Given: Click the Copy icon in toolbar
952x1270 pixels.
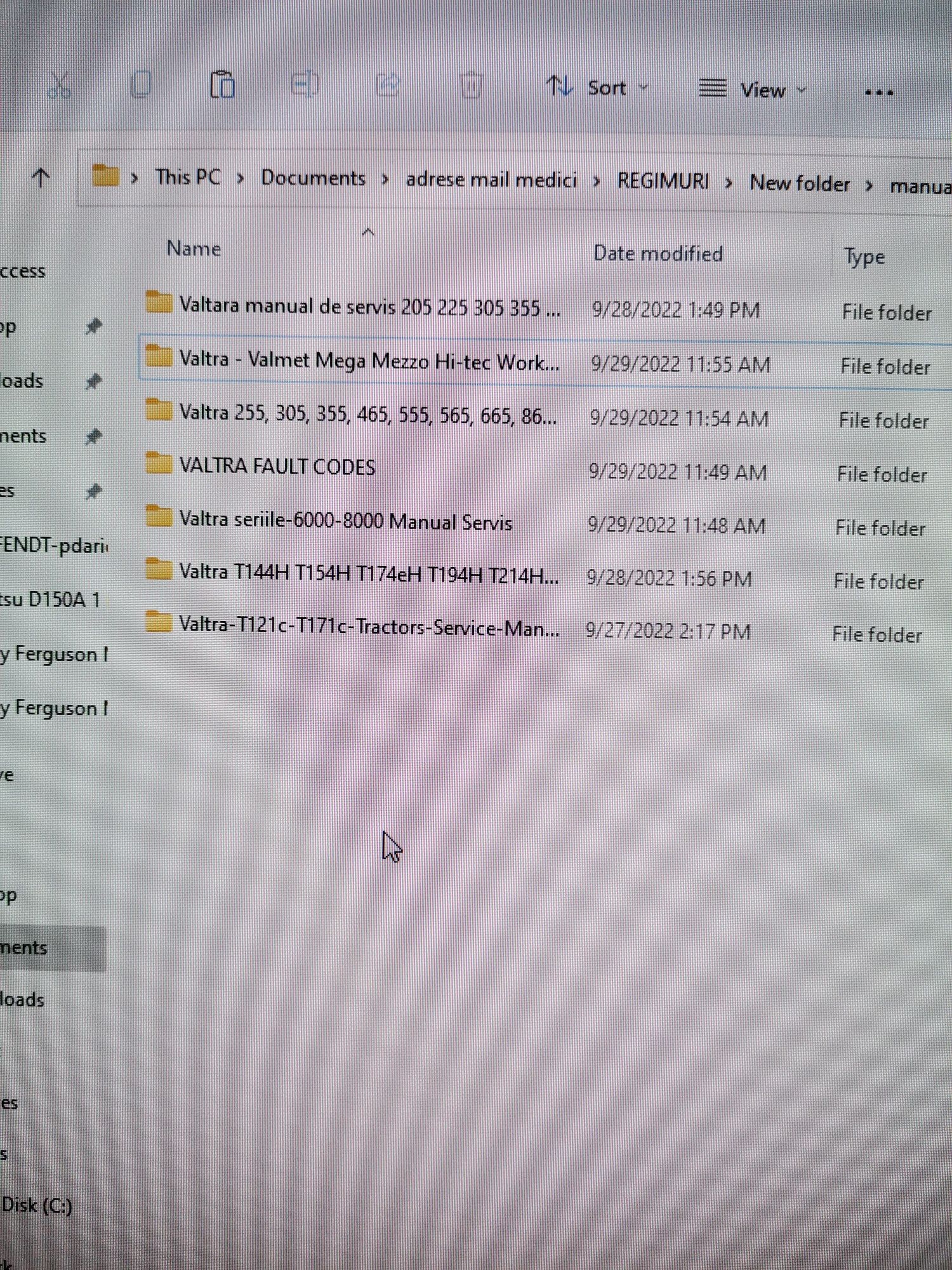Looking at the screenshot, I should click(x=140, y=84).
